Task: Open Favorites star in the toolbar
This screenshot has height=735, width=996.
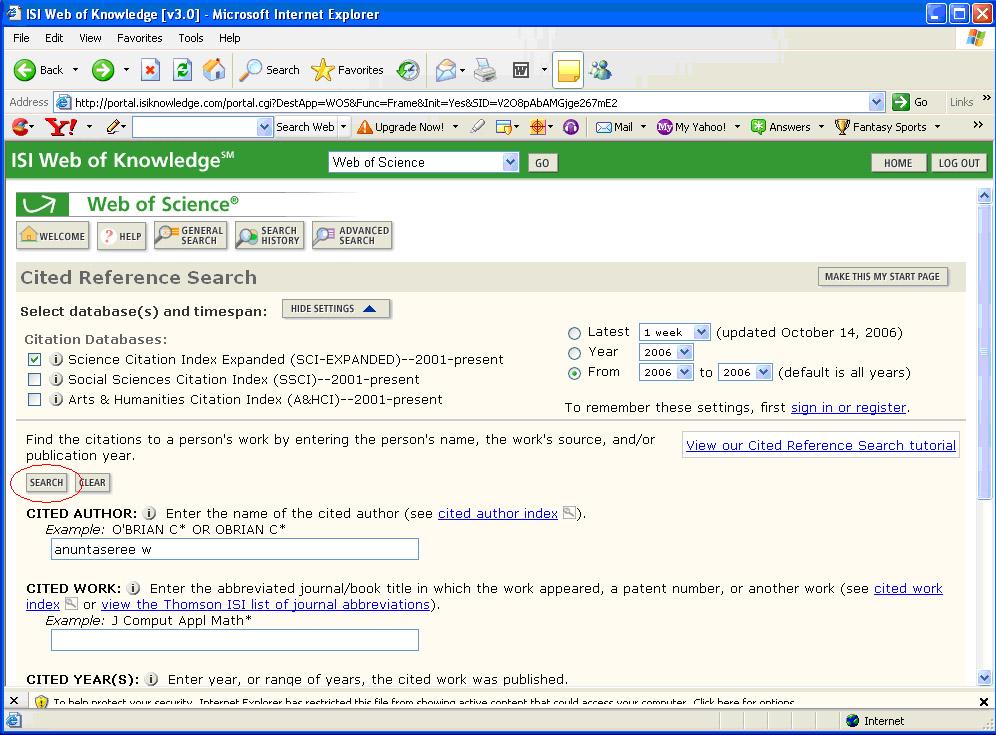Action: point(323,70)
